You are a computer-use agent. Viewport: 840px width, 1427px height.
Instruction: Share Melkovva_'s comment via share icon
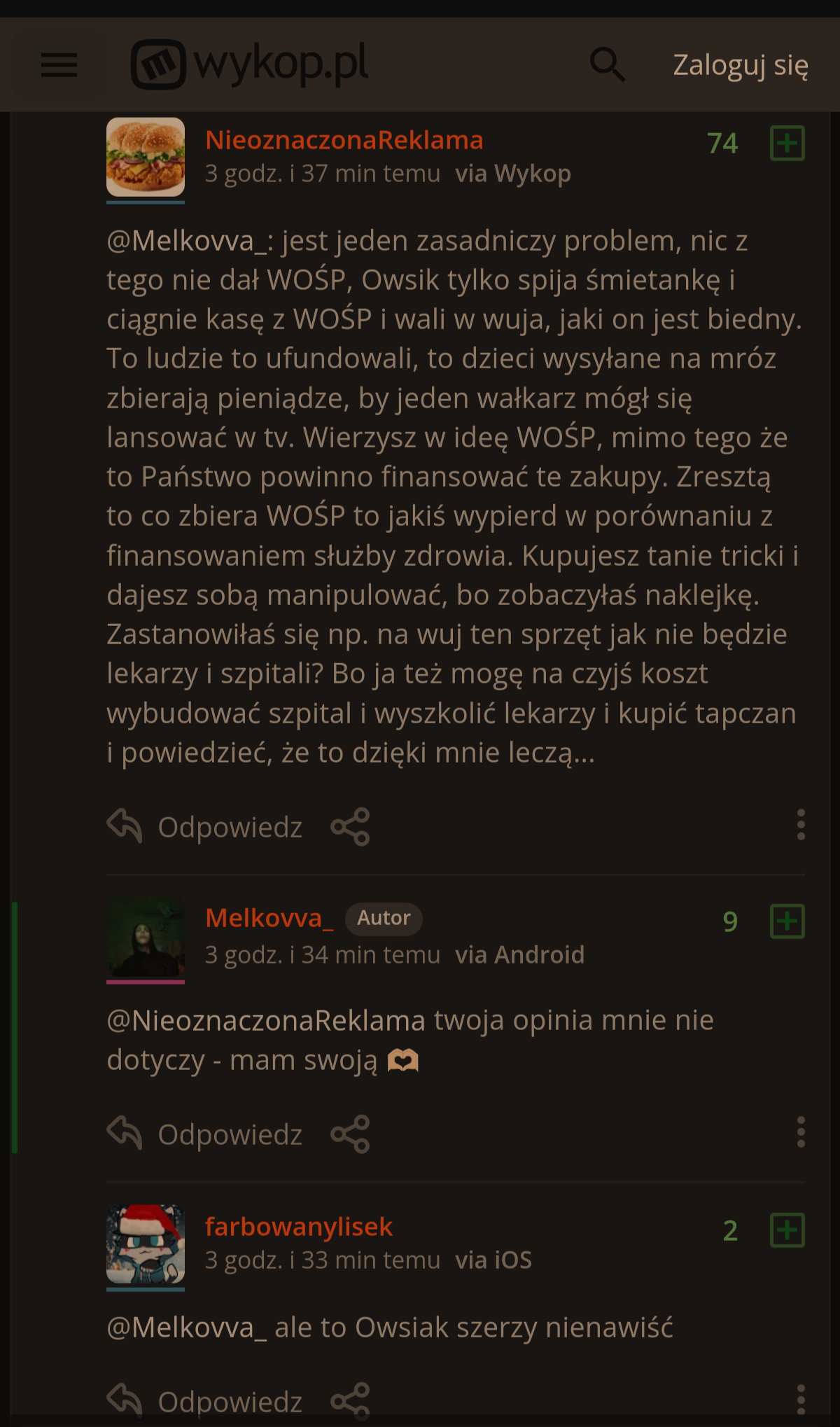tap(350, 1134)
